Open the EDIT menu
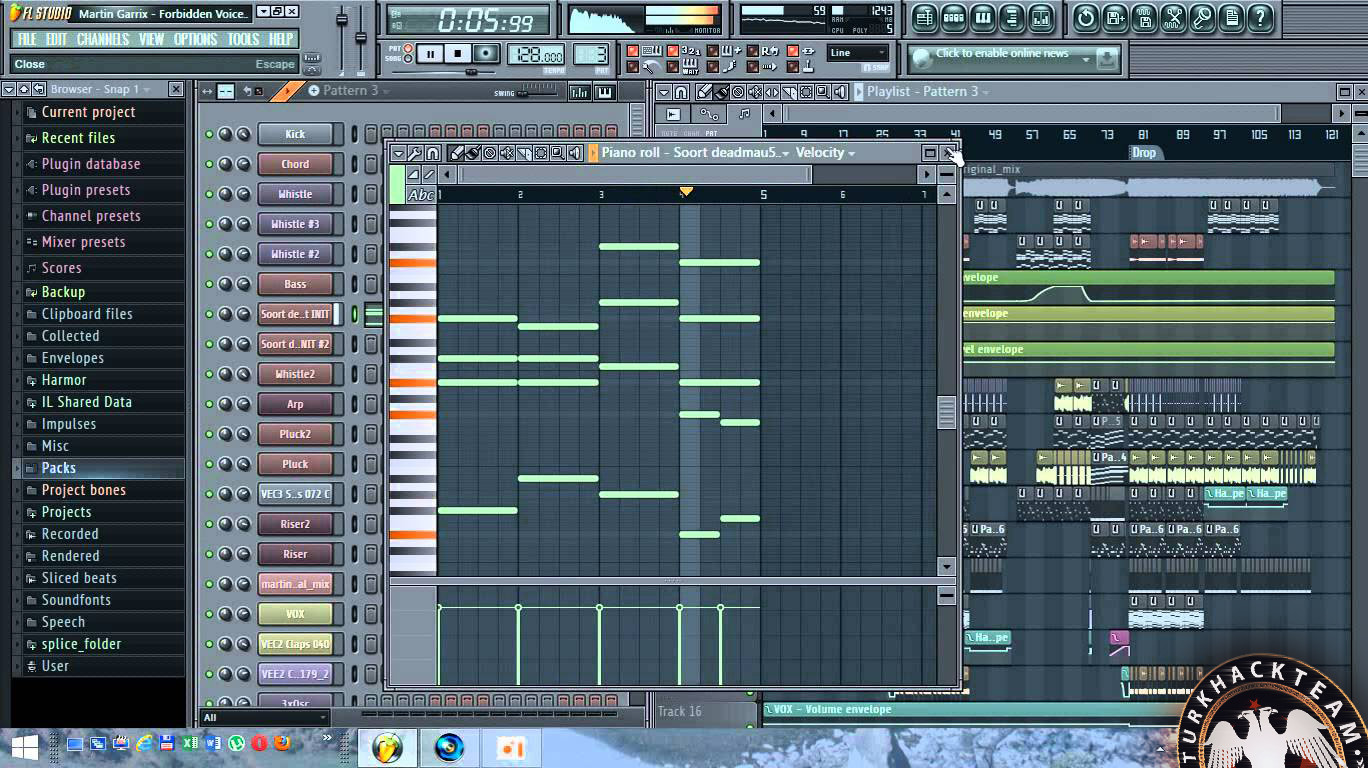Viewport: 1368px width, 768px height. 56,39
